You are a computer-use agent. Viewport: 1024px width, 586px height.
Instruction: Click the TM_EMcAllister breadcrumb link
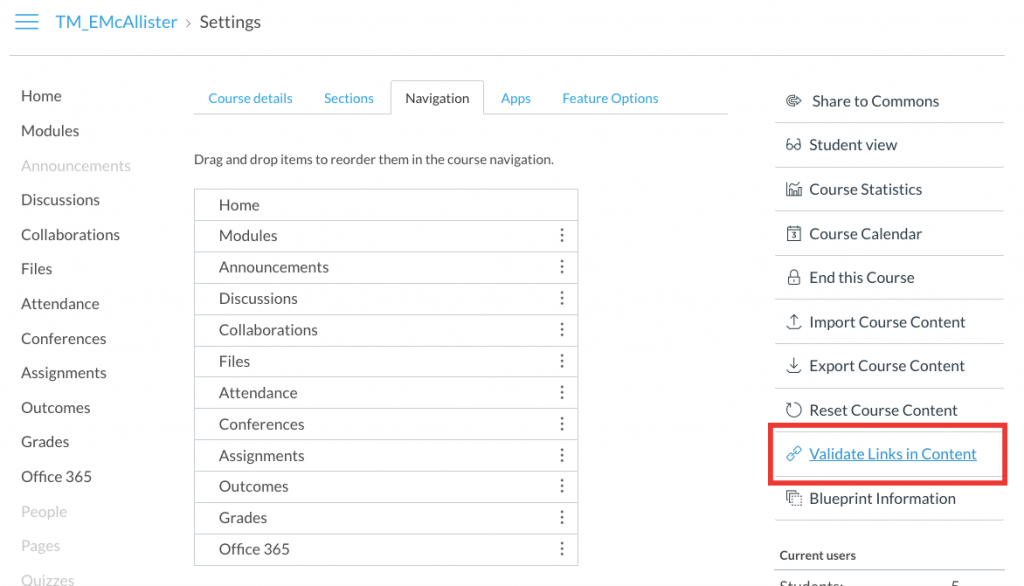[x=116, y=22]
